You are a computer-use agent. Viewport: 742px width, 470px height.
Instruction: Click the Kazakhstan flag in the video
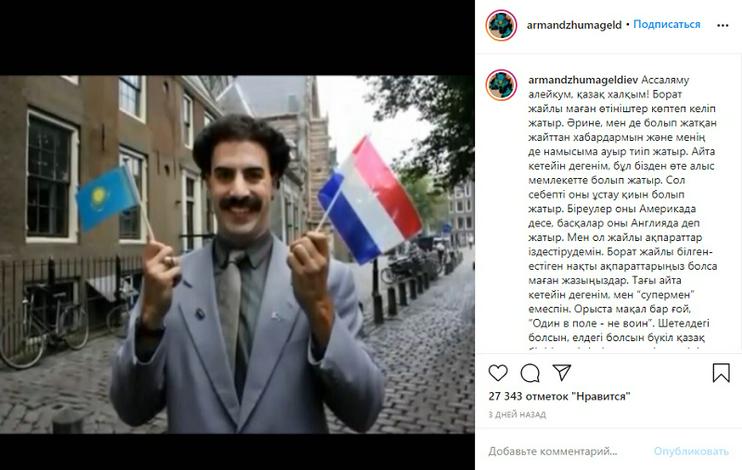tap(108, 197)
